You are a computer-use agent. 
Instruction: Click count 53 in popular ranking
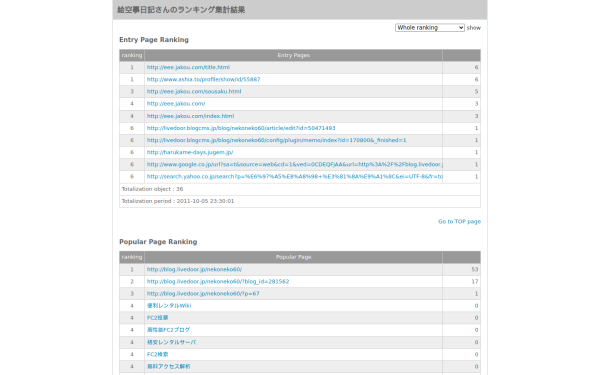pyautogui.click(x=475, y=269)
